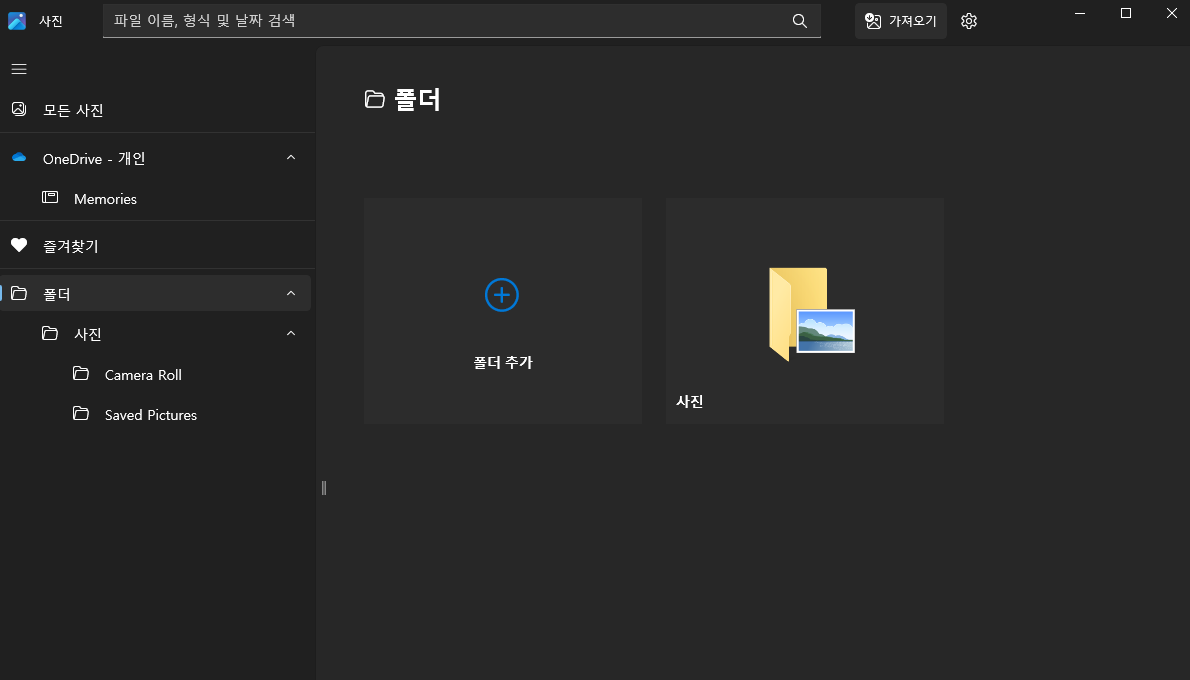
Task: Toggle the hamburger navigation menu
Action: click(19, 69)
